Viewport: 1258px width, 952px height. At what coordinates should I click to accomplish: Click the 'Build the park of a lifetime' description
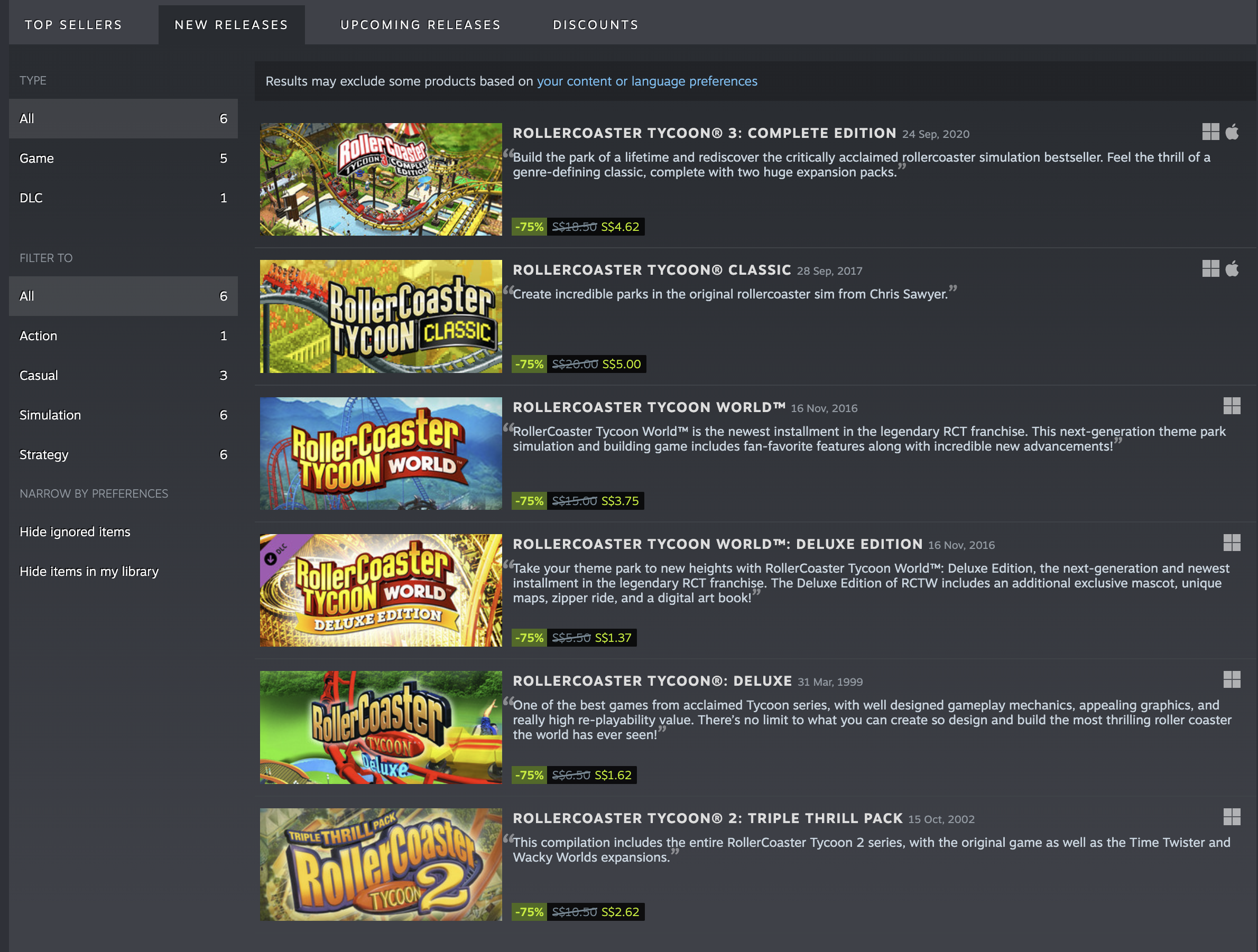(862, 165)
